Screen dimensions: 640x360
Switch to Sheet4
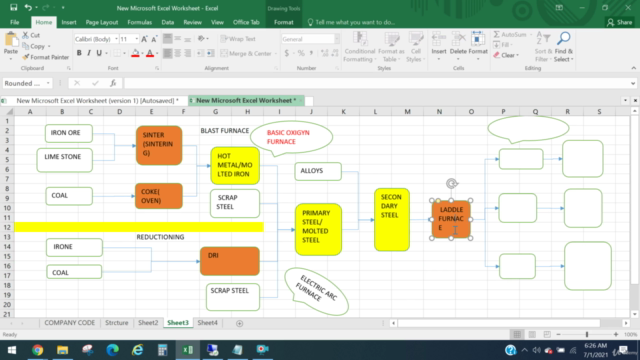coord(208,323)
